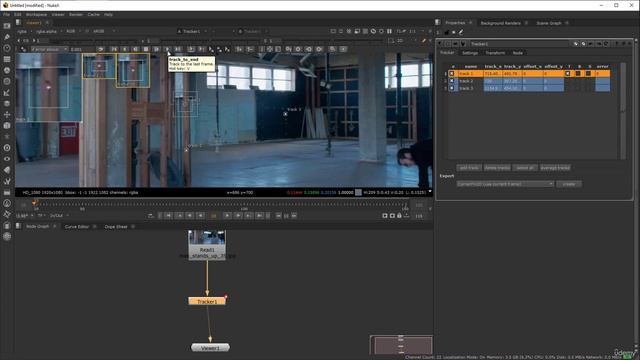The width and height of the screenshot is (640, 360).
Task: Open the In/Out playback range dropdown
Action: coord(59,216)
